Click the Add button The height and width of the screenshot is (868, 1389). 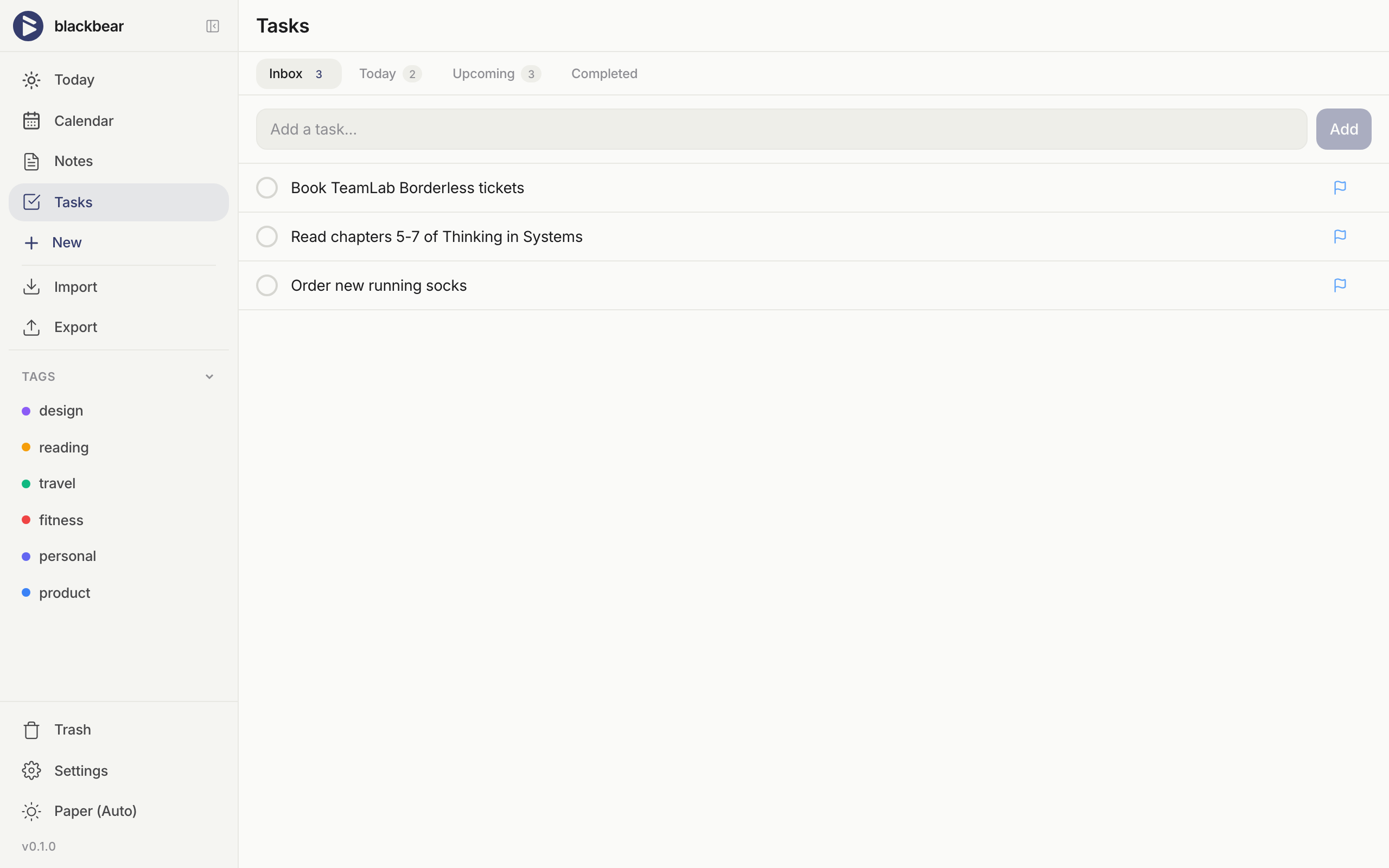(1343, 129)
